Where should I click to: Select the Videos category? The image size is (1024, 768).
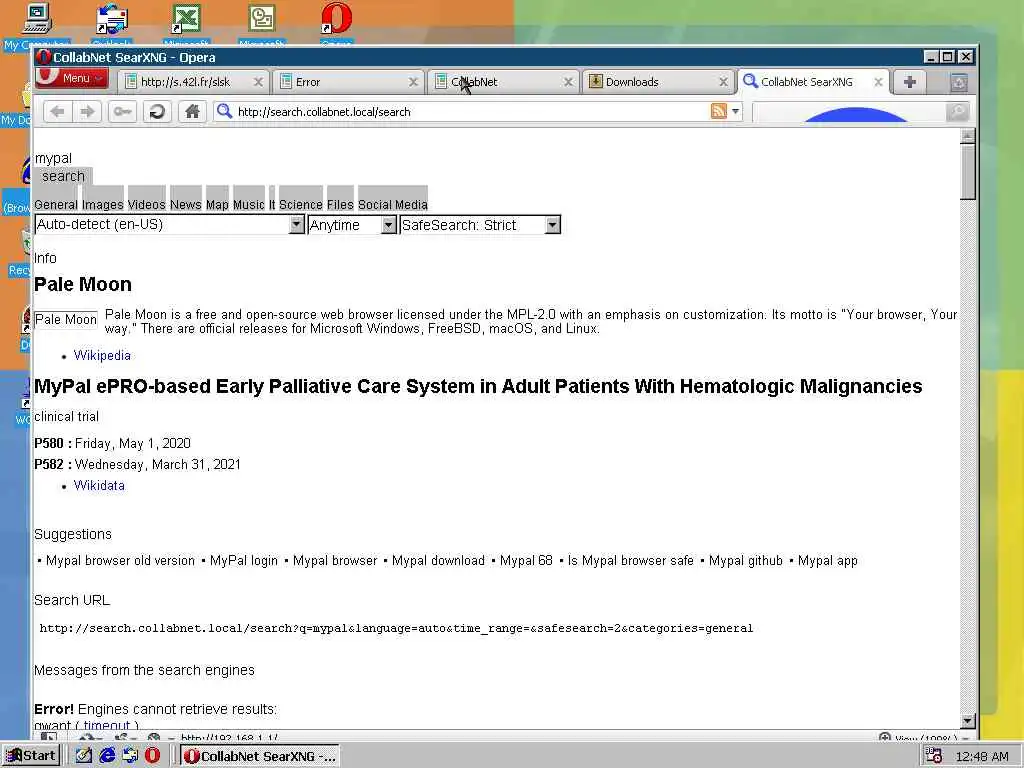pyautogui.click(x=147, y=204)
